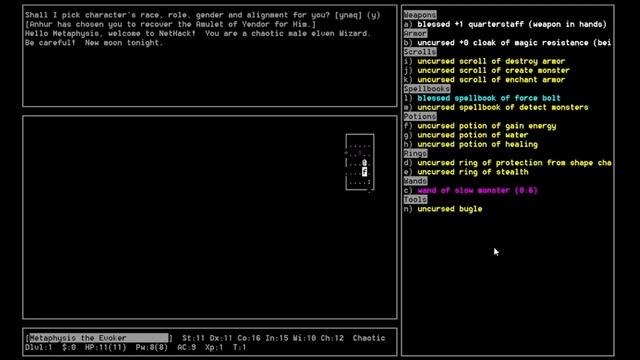Click the 'Metaphysis the Evoker' title bar

pos(98,338)
